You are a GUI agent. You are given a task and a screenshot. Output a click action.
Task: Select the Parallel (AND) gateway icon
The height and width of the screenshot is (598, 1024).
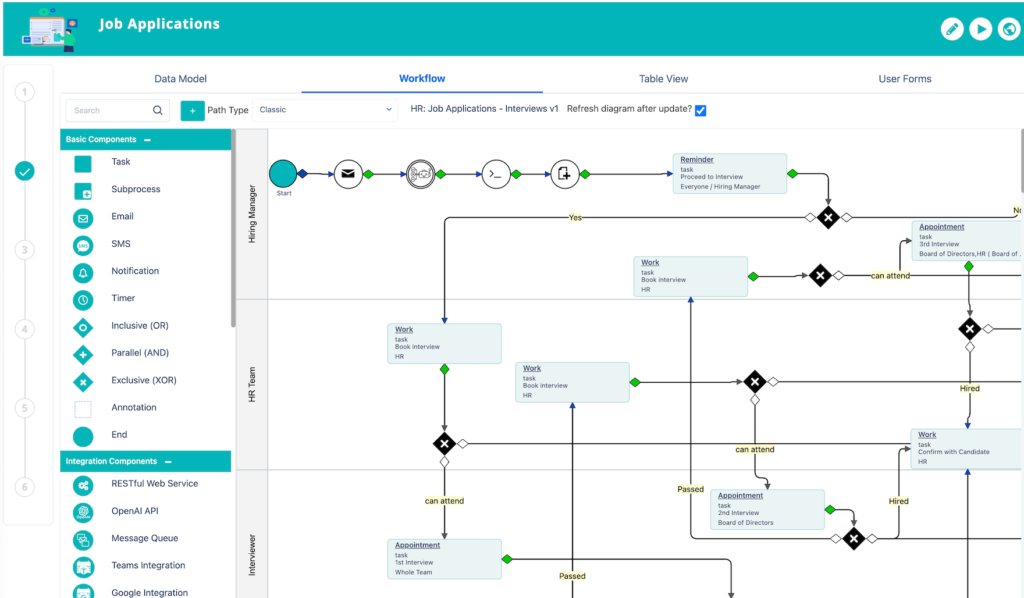tap(85, 353)
